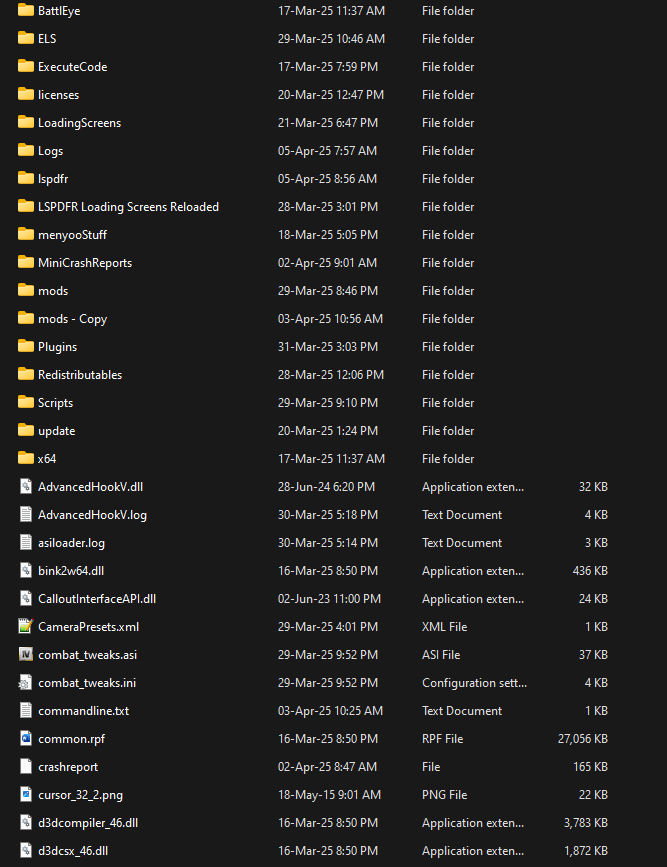Click the BattlEye folder name

click(59, 11)
